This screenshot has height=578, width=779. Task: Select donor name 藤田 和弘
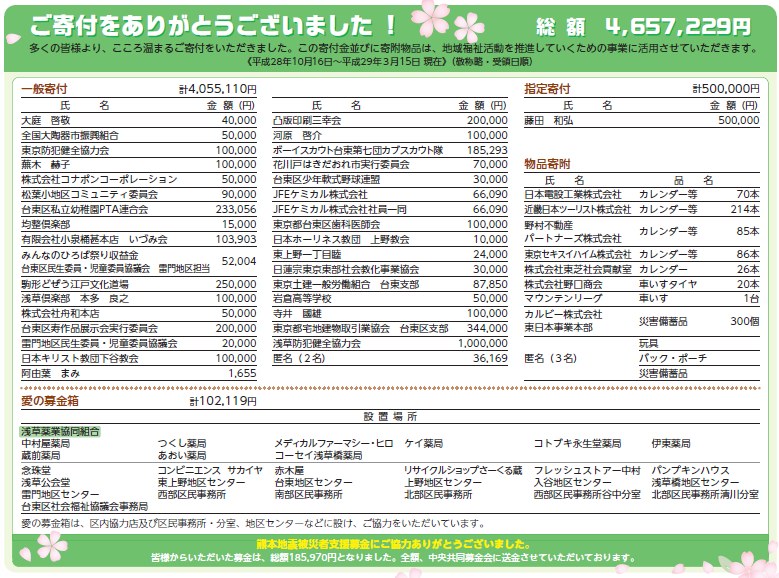tap(549, 120)
